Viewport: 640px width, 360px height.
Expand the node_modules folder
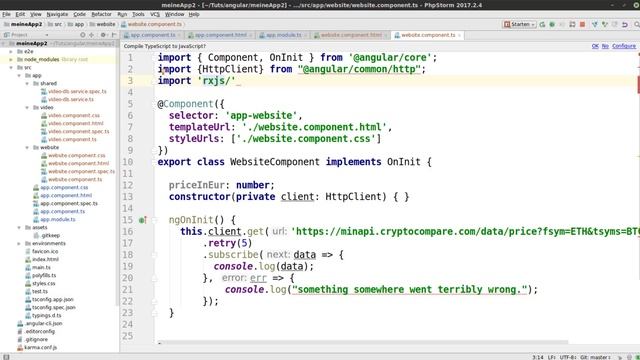point(11,60)
